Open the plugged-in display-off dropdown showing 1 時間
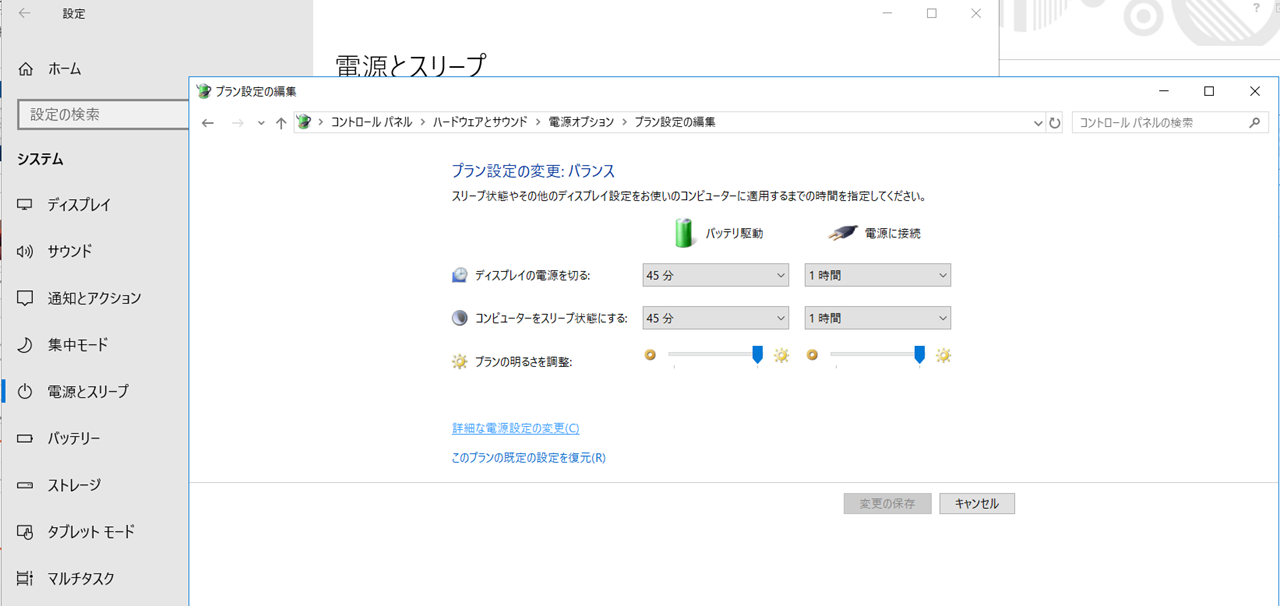The height and width of the screenshot is (606, 1280). [x=878, y=275]
